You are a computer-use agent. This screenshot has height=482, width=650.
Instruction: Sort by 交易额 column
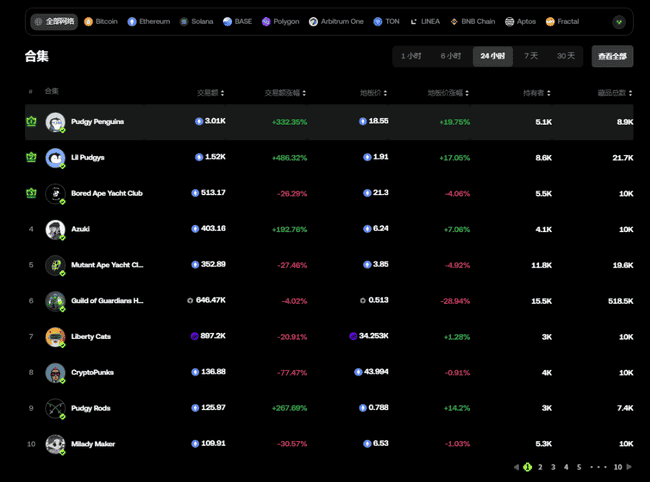pyautogui.click(x=209, y=93)
